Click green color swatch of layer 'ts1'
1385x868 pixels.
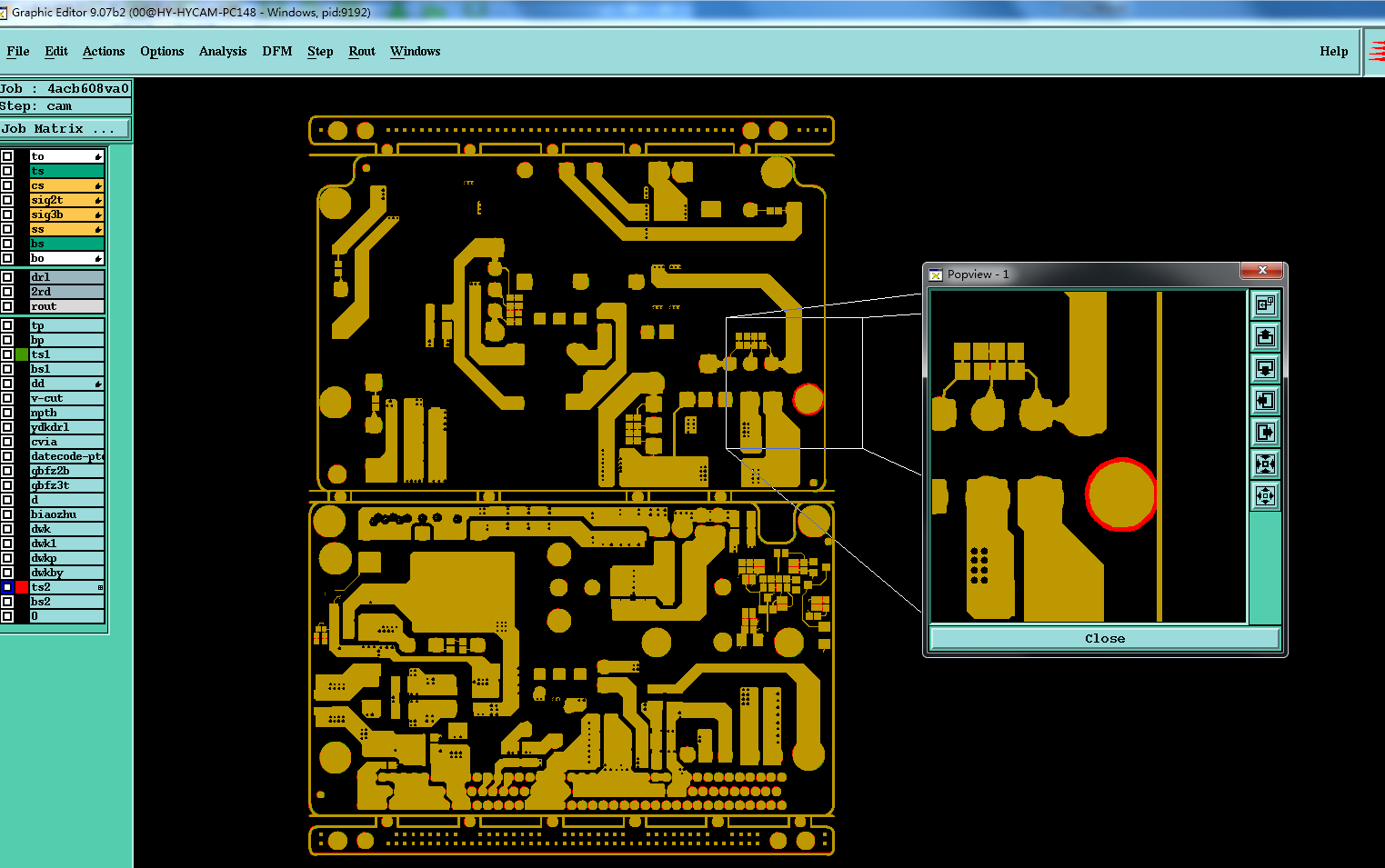click(22, 355)
